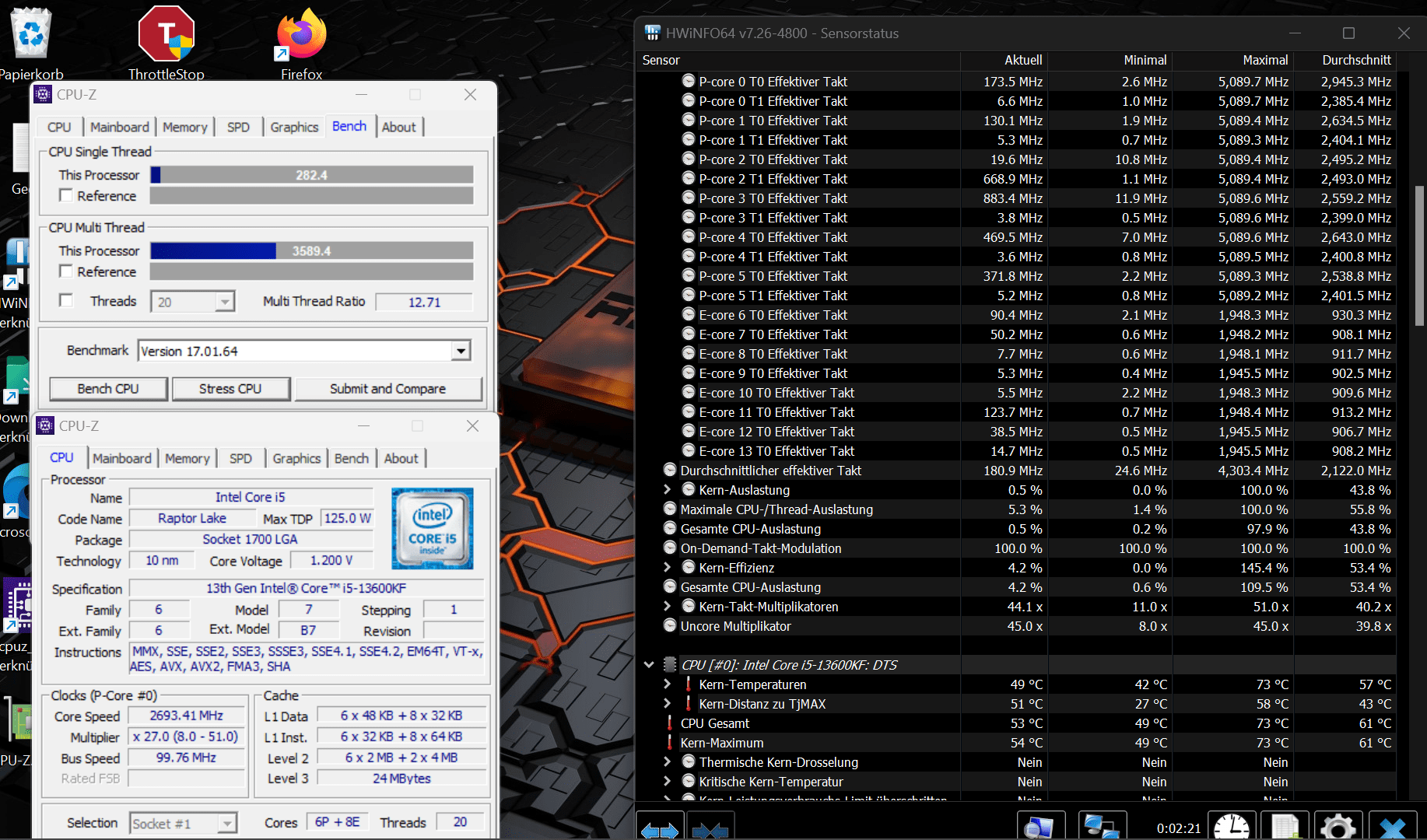1427x840 pixels.
Task: Toggle the Threads checkbox in Bench
Action: [x=66, y=300]
